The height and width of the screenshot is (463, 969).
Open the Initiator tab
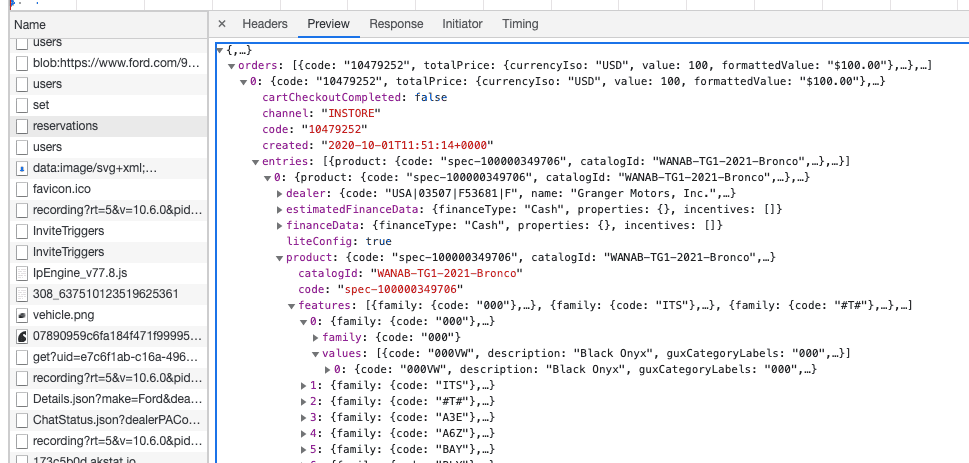(x=462, y=24)
